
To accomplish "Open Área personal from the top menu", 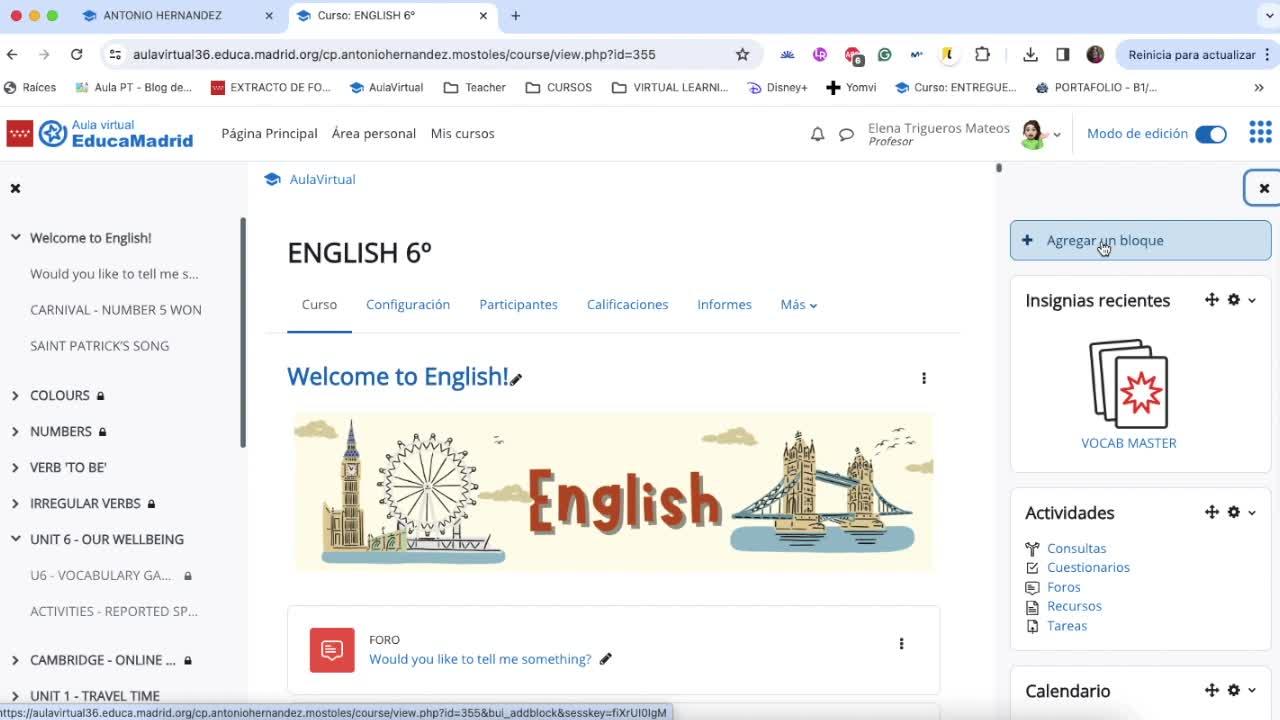I will coord(374,133).
